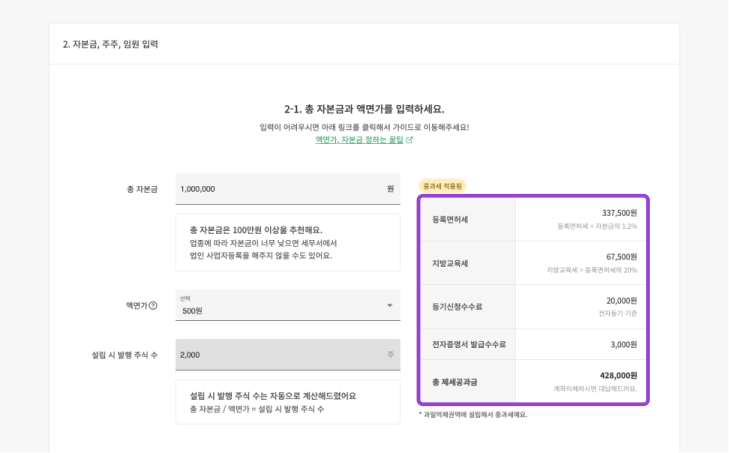Select the 등록면허세 row label
Image resolution: width=729 pixels, height=453 pixels.
point(449,218)
